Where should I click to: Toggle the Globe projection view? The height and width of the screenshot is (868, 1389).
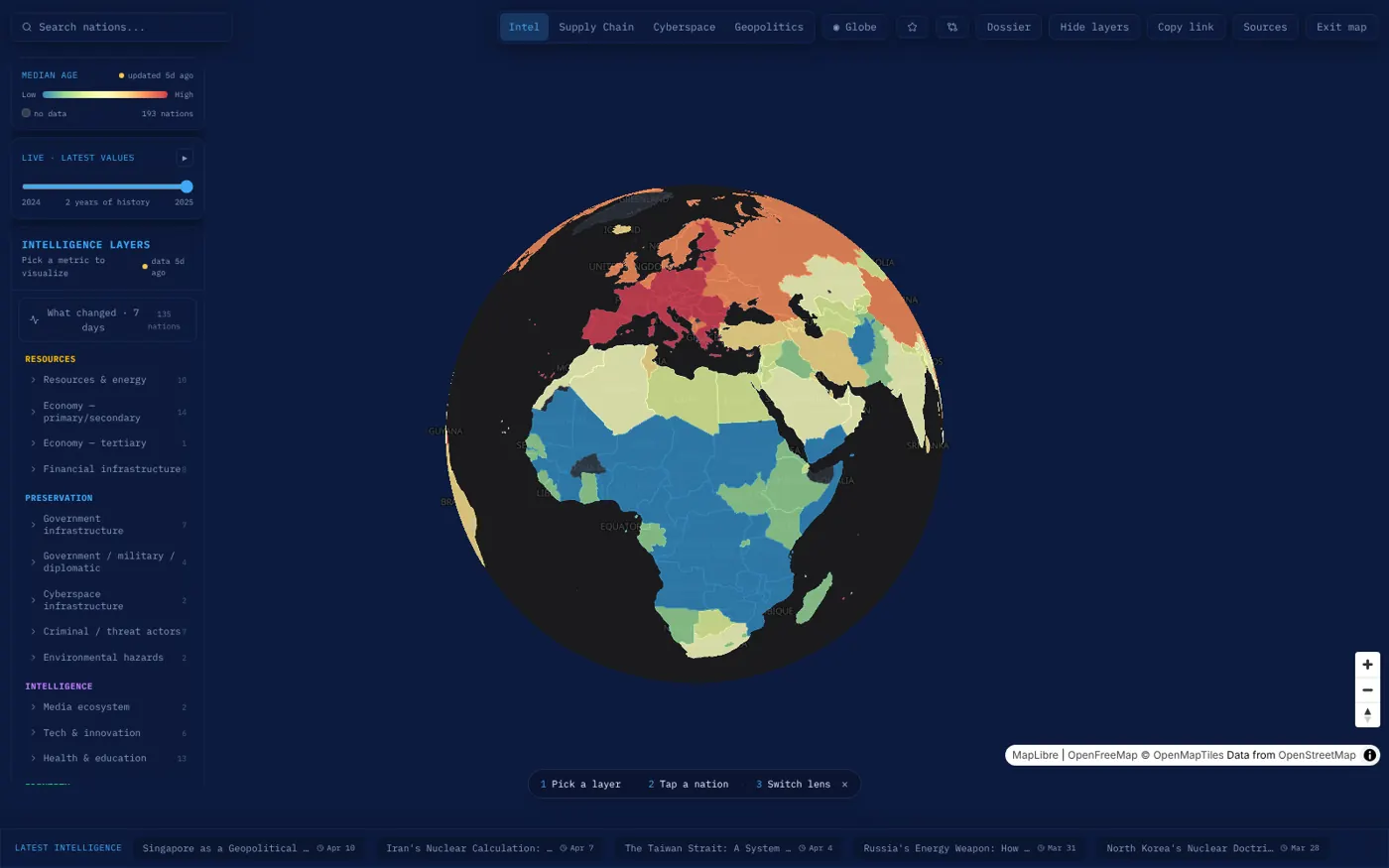pos(854,27)
